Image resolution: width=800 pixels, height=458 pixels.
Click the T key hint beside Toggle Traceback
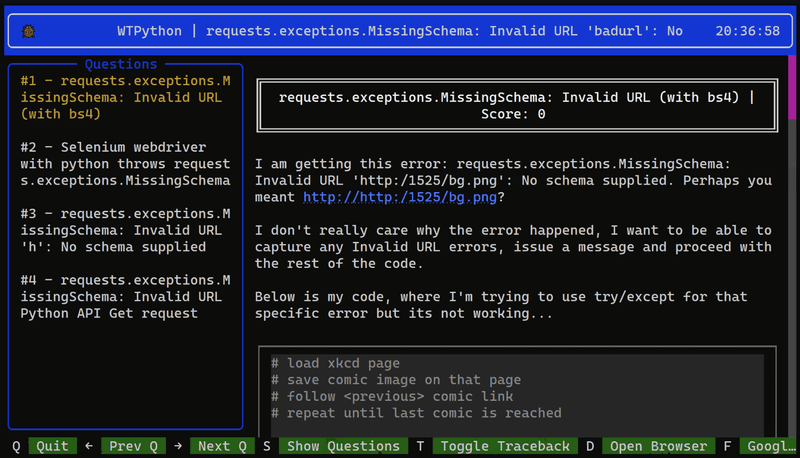[x=420, y=446]
